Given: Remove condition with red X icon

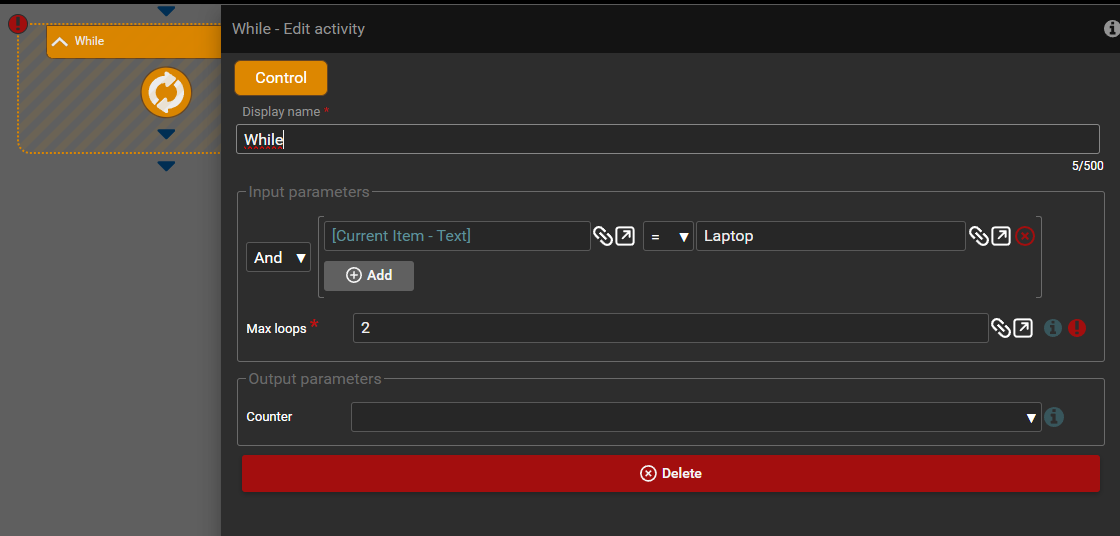Looking at the screenshot, I should pyautogui.click(x=1025, y=237).
